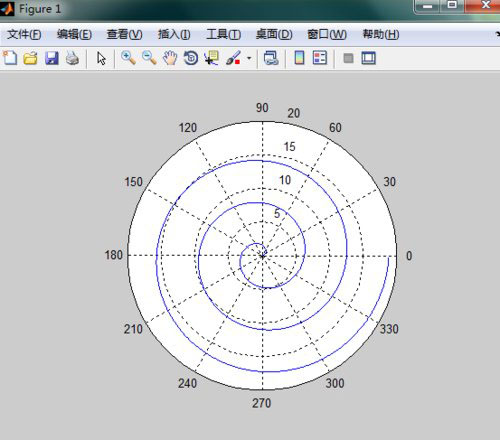Save figure using the floppy disk icon
Viewport: 500px width, 440px height.
52,58
